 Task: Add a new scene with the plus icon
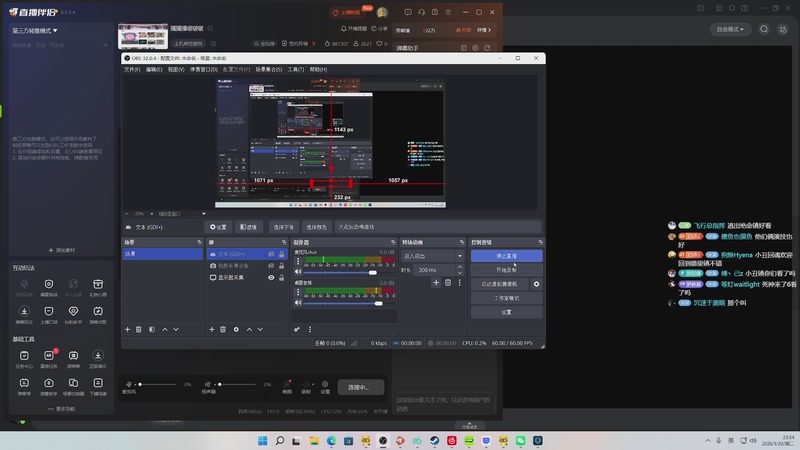click(128, 330)
